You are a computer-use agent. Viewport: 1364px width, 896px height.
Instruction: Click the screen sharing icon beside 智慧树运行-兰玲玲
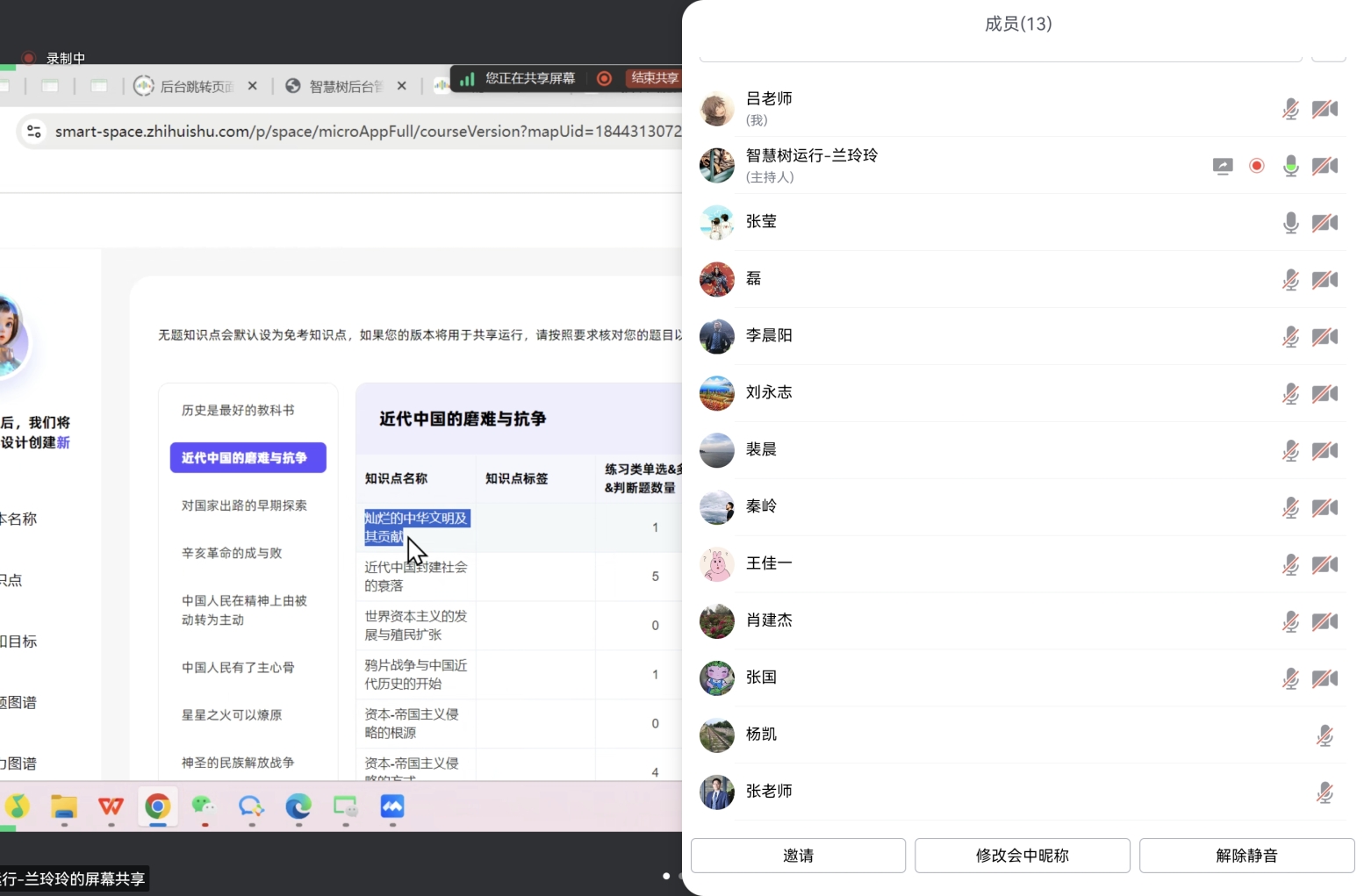point(1222,165)
